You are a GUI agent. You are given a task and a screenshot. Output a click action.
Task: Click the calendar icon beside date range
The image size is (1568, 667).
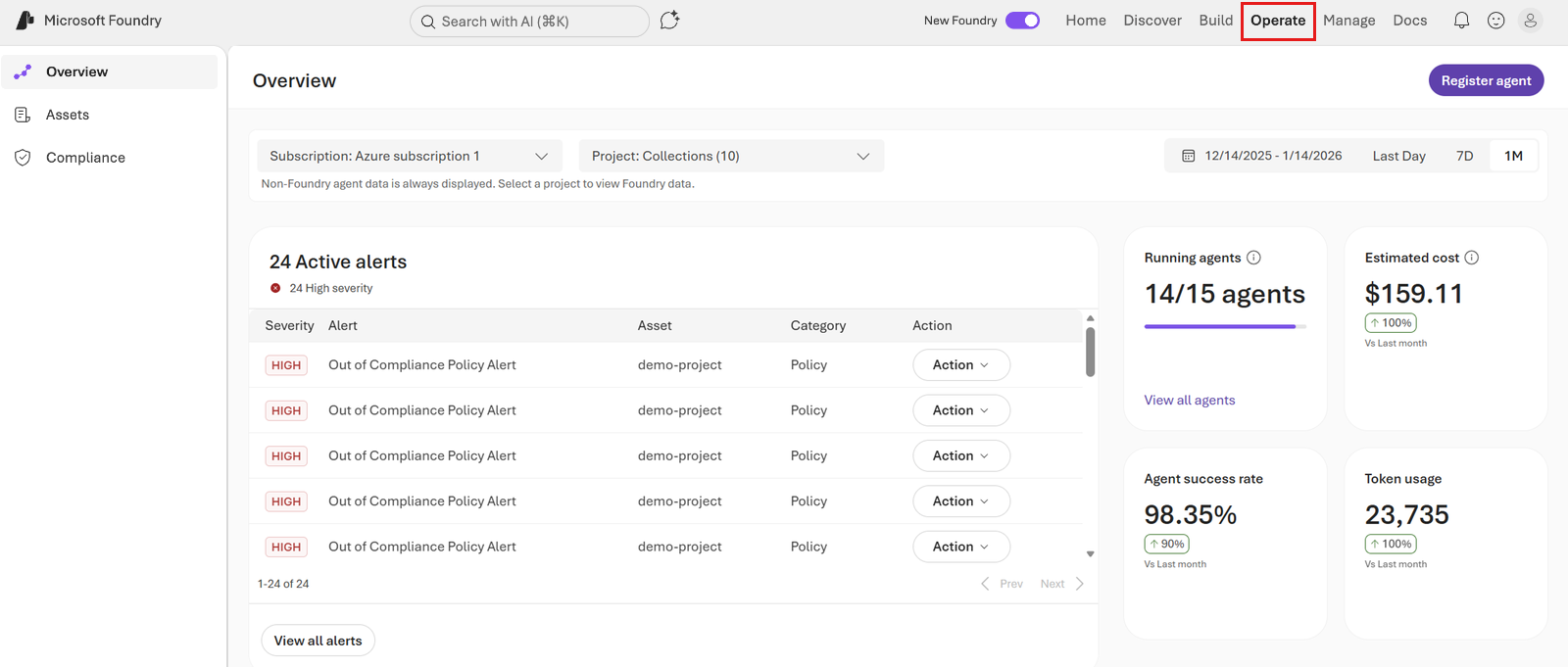(x=1188, y=156)
